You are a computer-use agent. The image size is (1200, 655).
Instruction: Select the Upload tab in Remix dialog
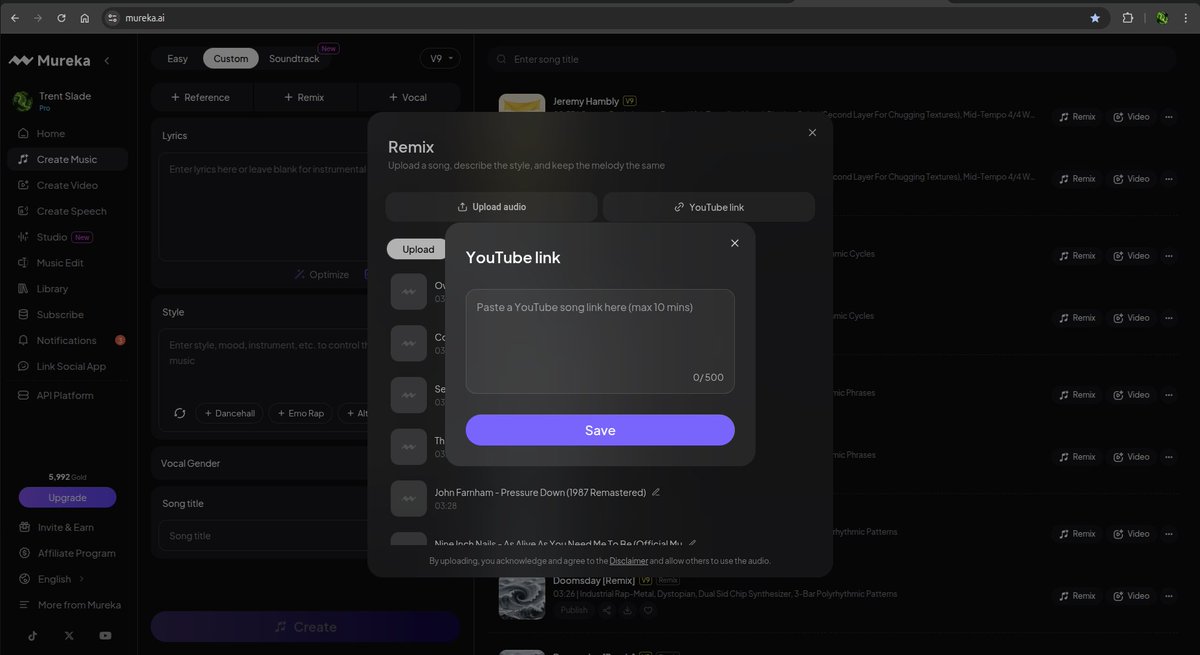[x=418, y=249]
